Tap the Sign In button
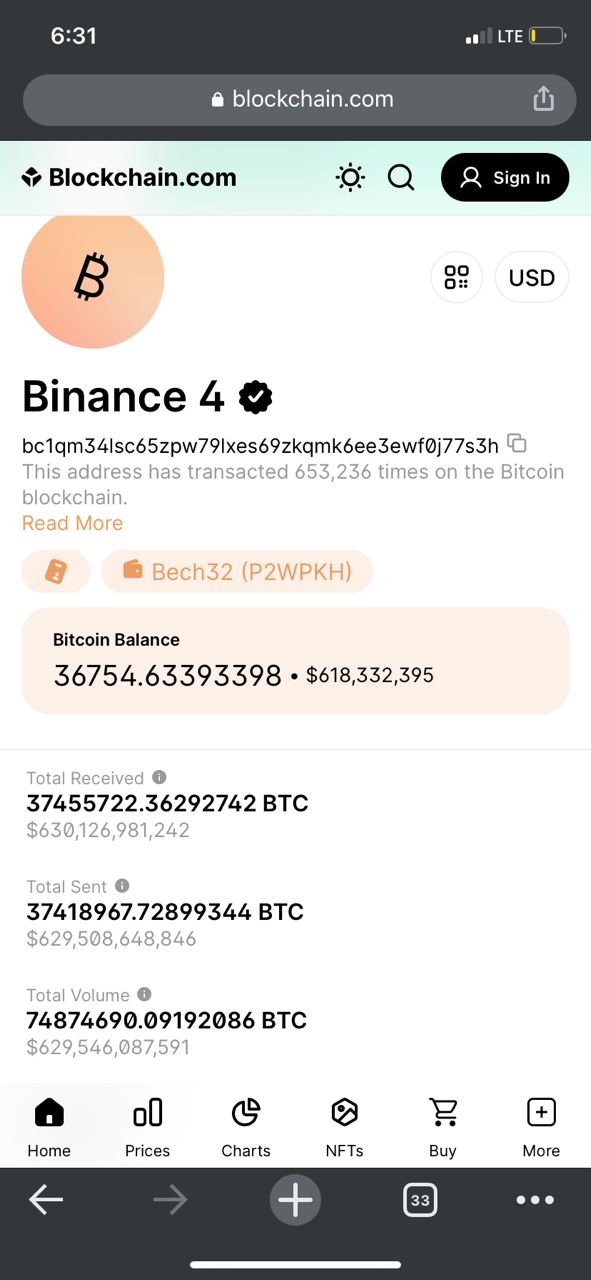The height and width of the screenshot is (1280, 591). point(505,178)
